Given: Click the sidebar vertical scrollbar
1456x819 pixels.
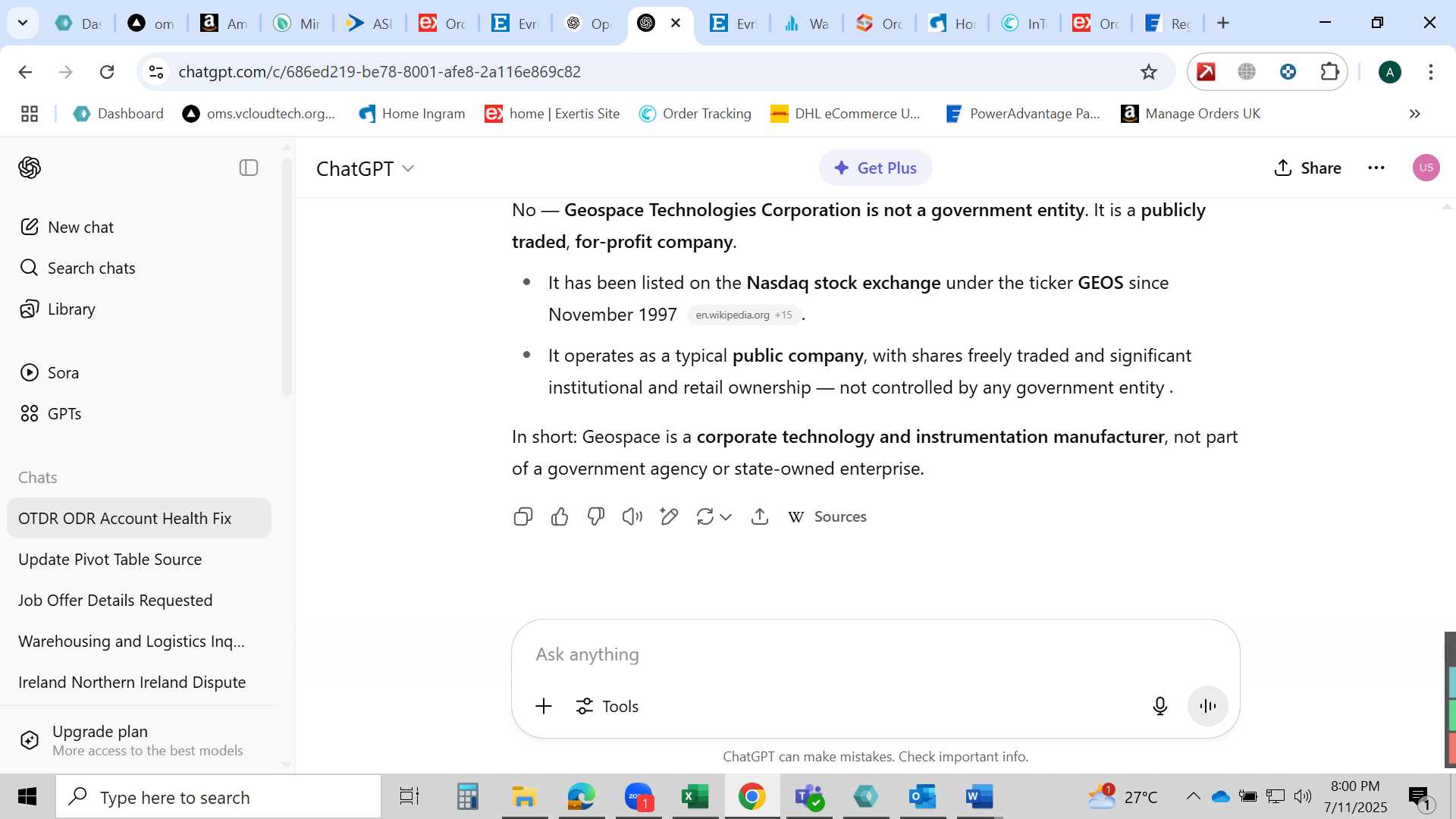Looking at the screenshot, I should [x=287, y=276].
